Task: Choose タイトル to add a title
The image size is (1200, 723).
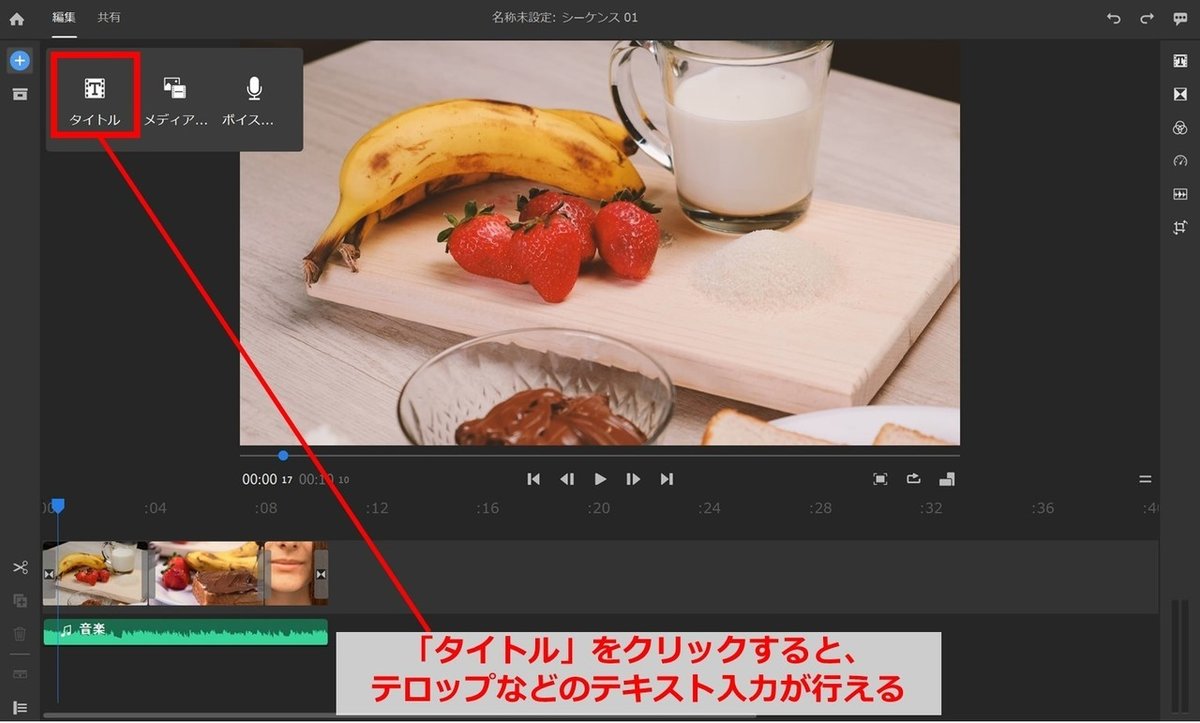Action: click(95, 99)
